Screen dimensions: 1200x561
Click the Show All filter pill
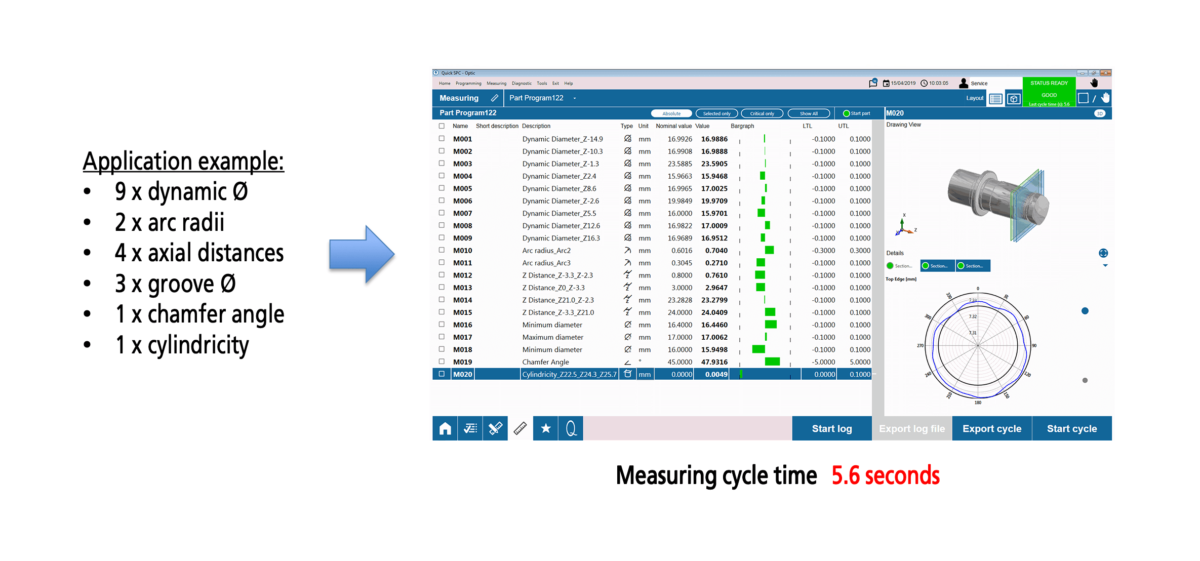point(808,113)
